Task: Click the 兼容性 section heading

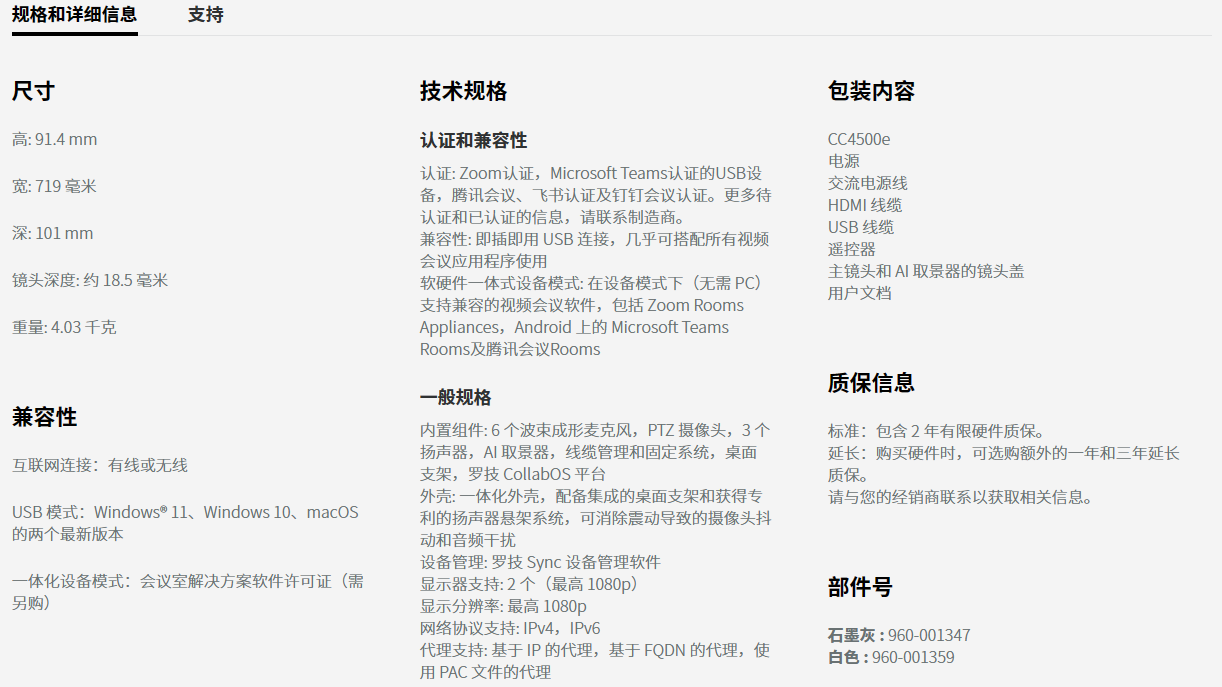Action: [44, 418]
